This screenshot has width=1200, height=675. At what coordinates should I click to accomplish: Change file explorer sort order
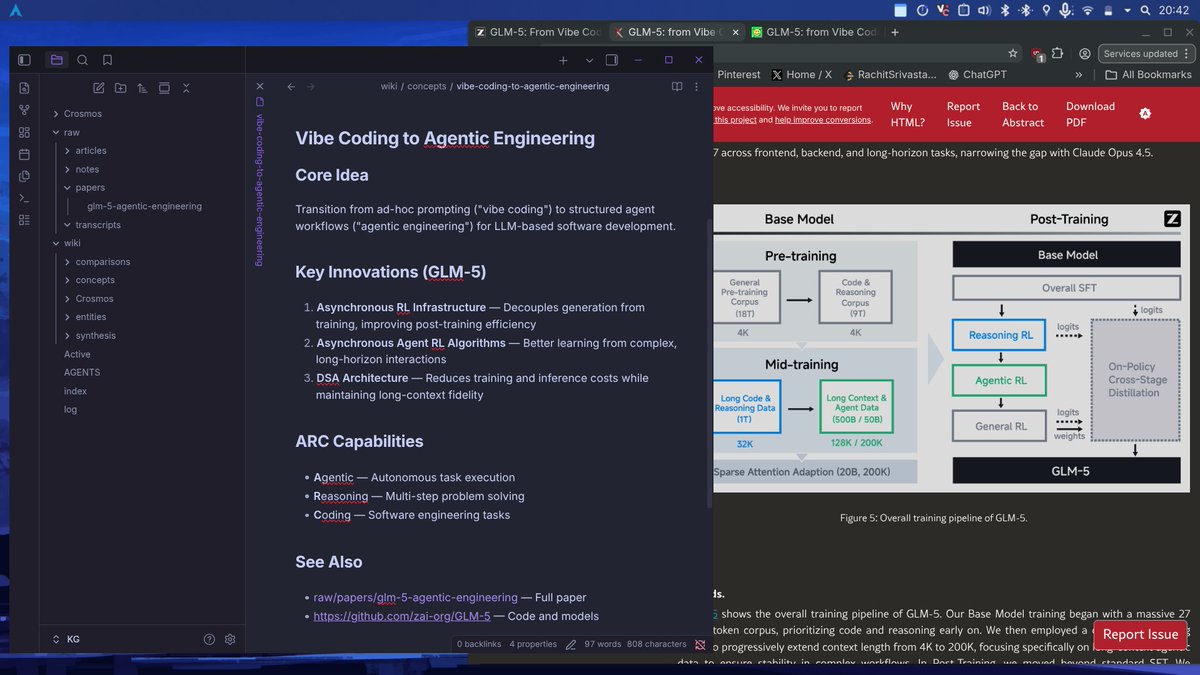(142, 88)
